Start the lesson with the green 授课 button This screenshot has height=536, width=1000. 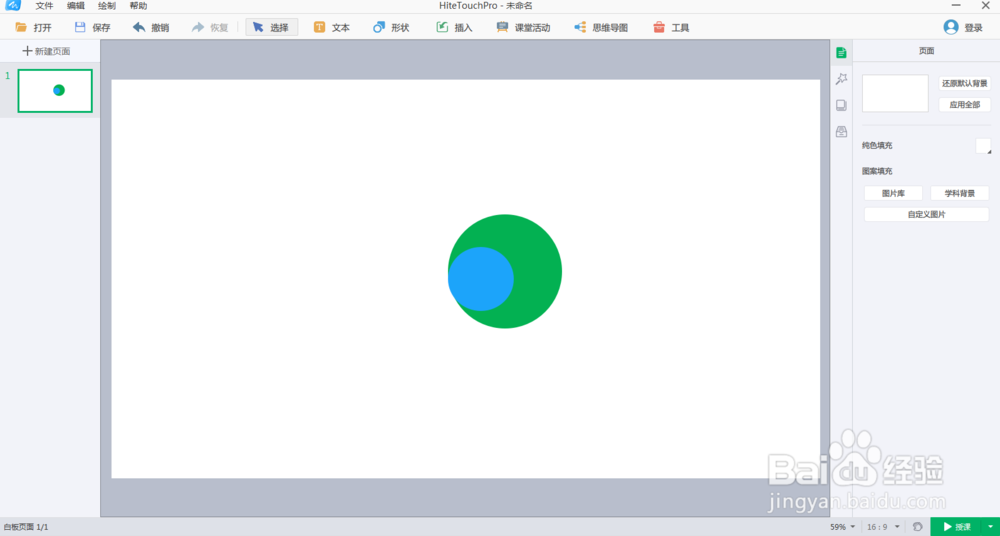coord(957,527)
